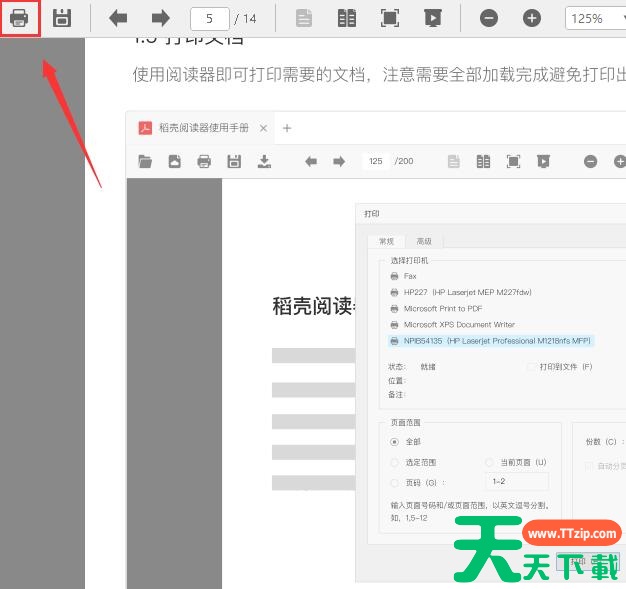Enter fullscreen mode via toolbar icon
Screen dimensions: 626x589
click(389, 18)
